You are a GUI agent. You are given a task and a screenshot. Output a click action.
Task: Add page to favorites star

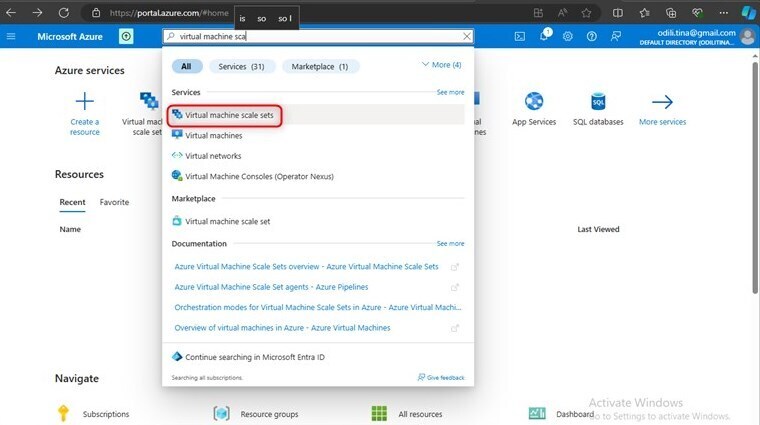click(586, 13)
